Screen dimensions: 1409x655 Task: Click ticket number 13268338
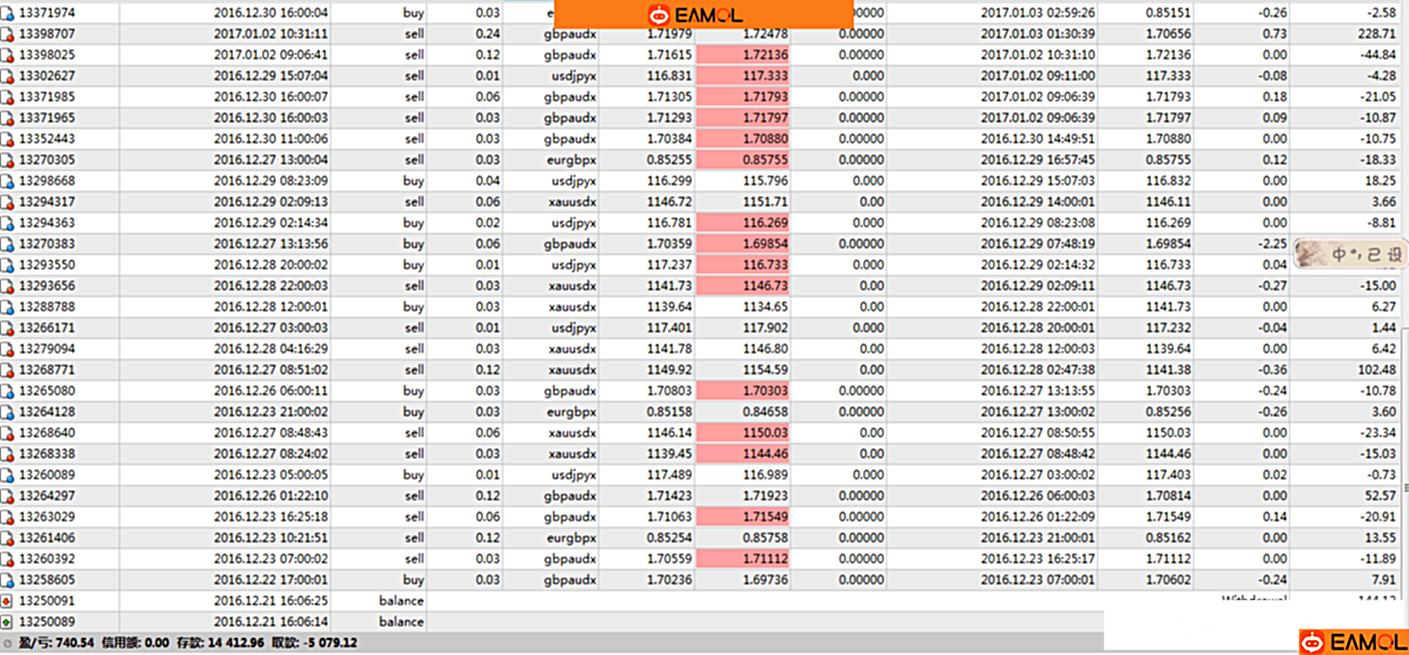tap(47, 454)
